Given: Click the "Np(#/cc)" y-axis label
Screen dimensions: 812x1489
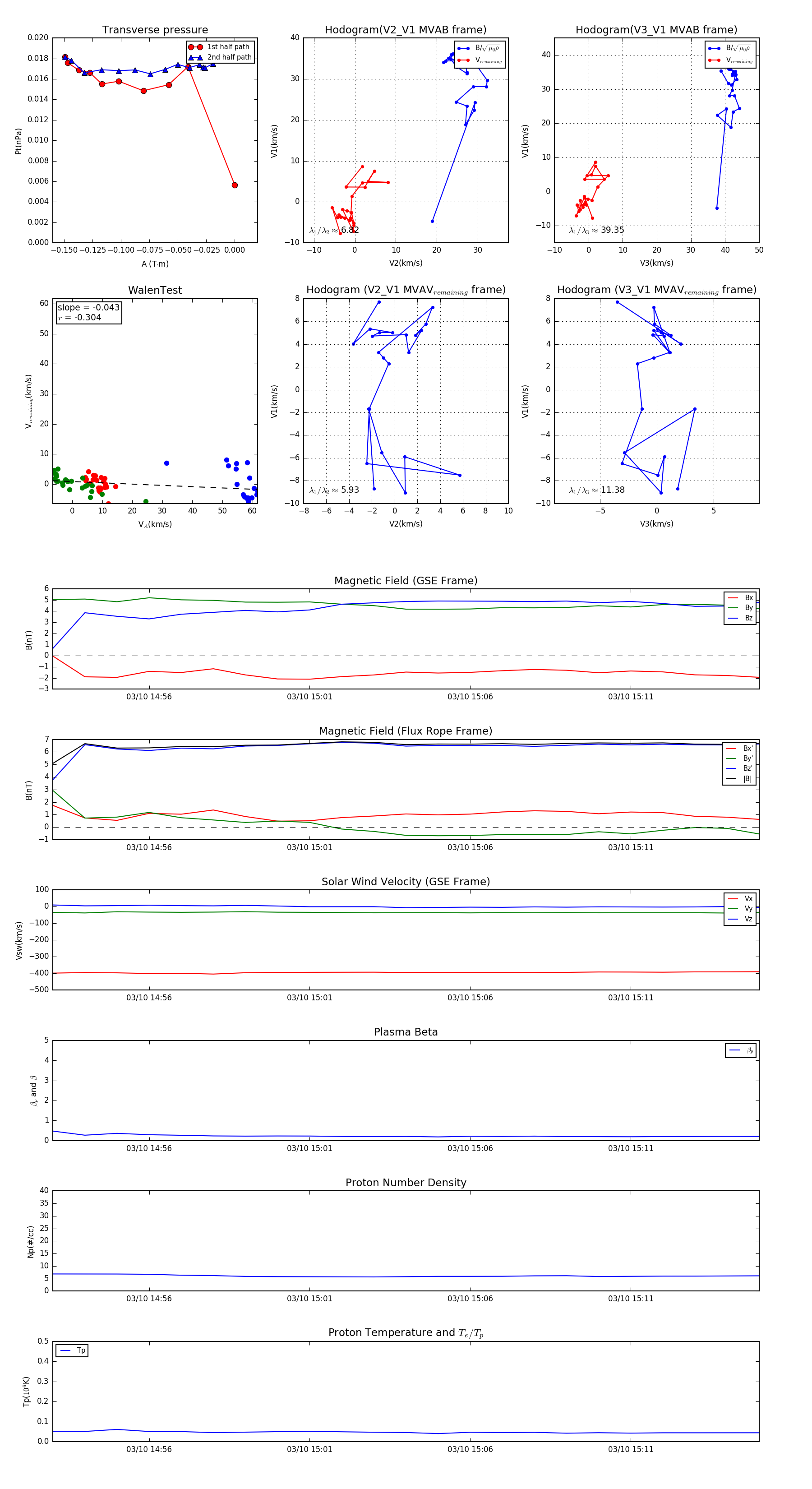Looking at the screenshot, I should tap(31, 1242).
